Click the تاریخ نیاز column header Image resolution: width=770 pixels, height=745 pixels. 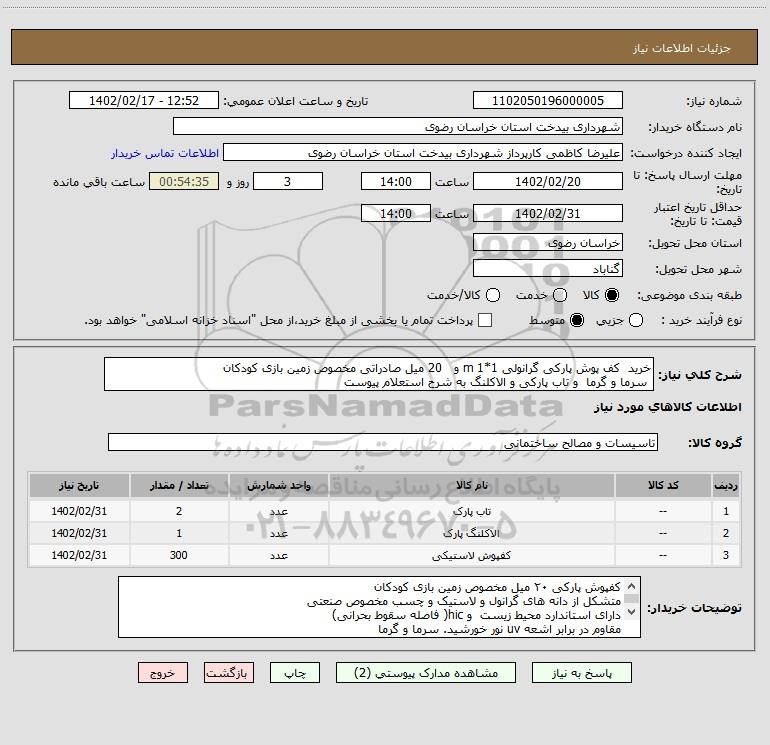79,485
